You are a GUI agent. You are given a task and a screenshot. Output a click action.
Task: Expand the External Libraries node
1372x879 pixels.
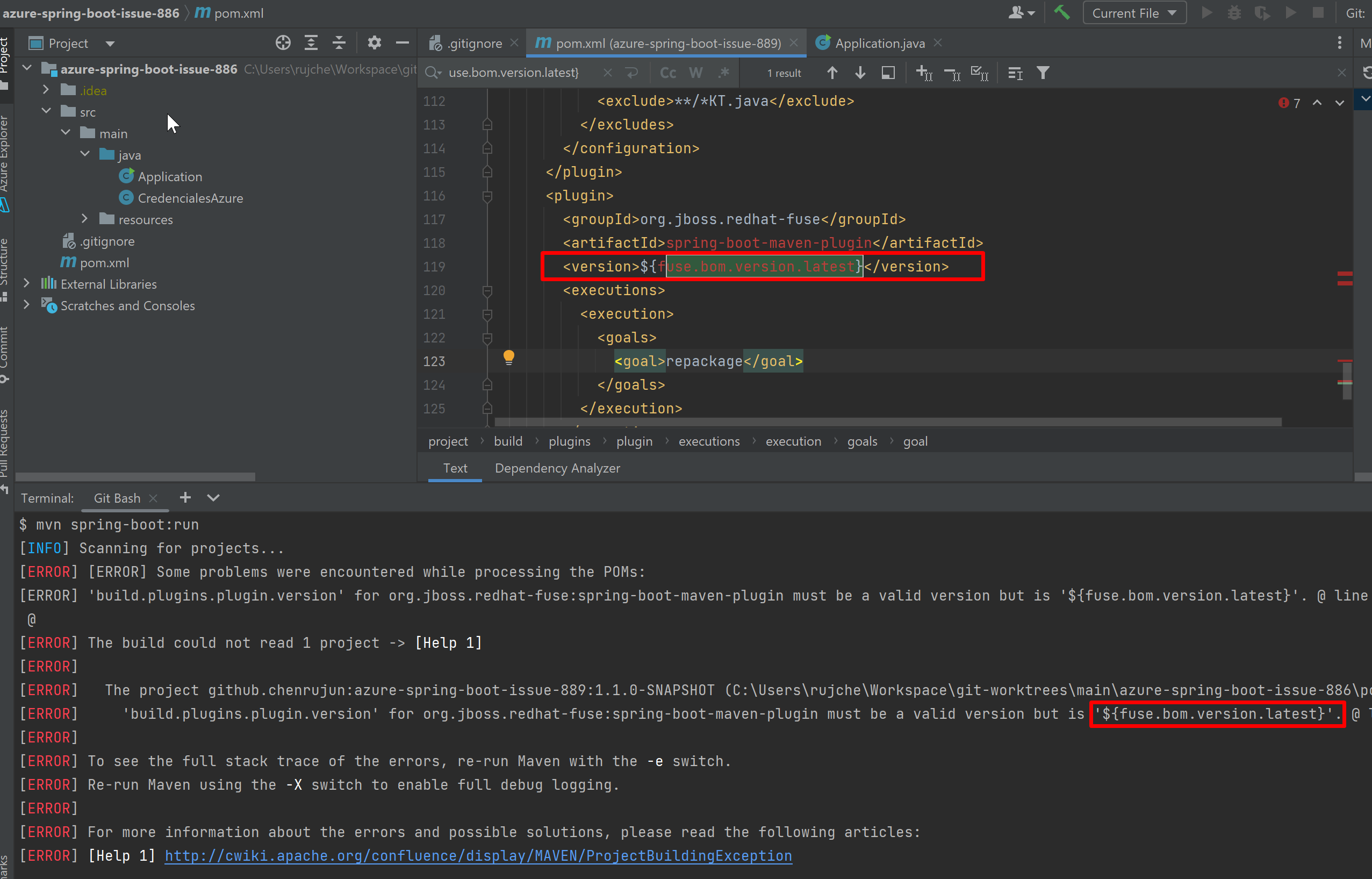click(x=26, y=283)
